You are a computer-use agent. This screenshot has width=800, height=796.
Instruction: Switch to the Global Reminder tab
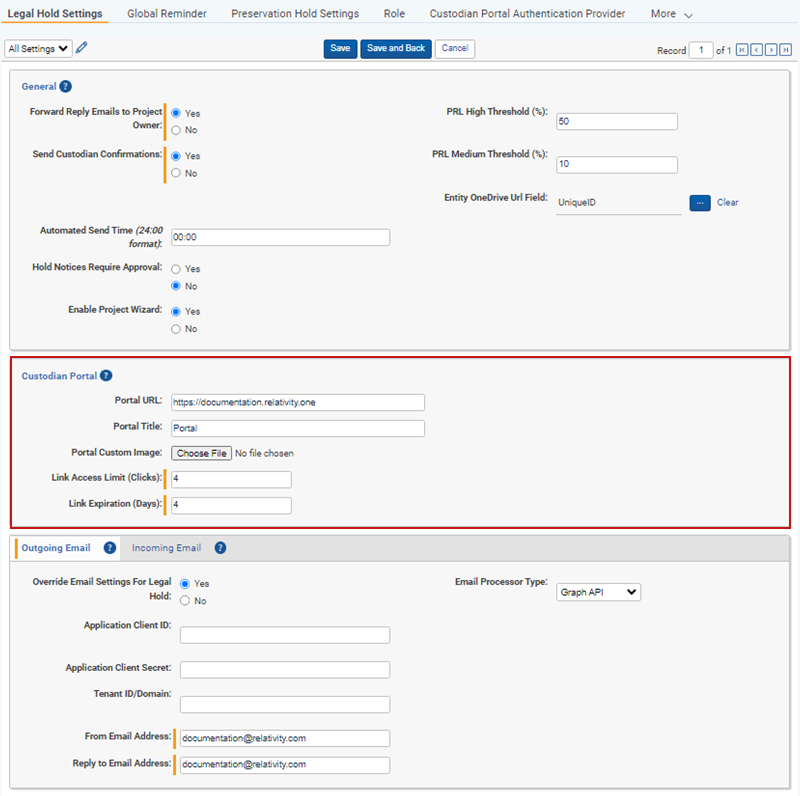167,13
